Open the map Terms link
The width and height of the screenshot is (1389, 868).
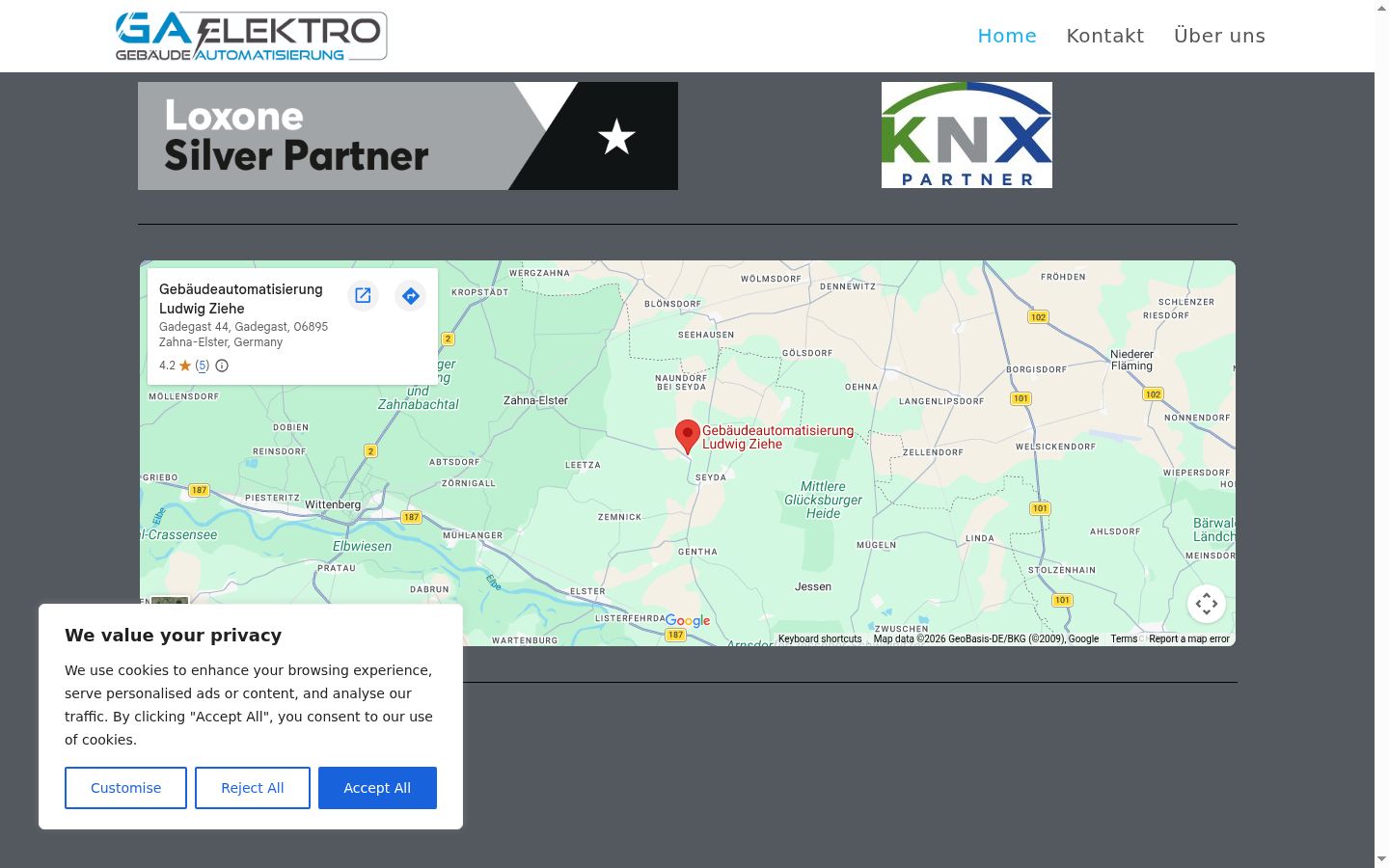coord(1124,638)
